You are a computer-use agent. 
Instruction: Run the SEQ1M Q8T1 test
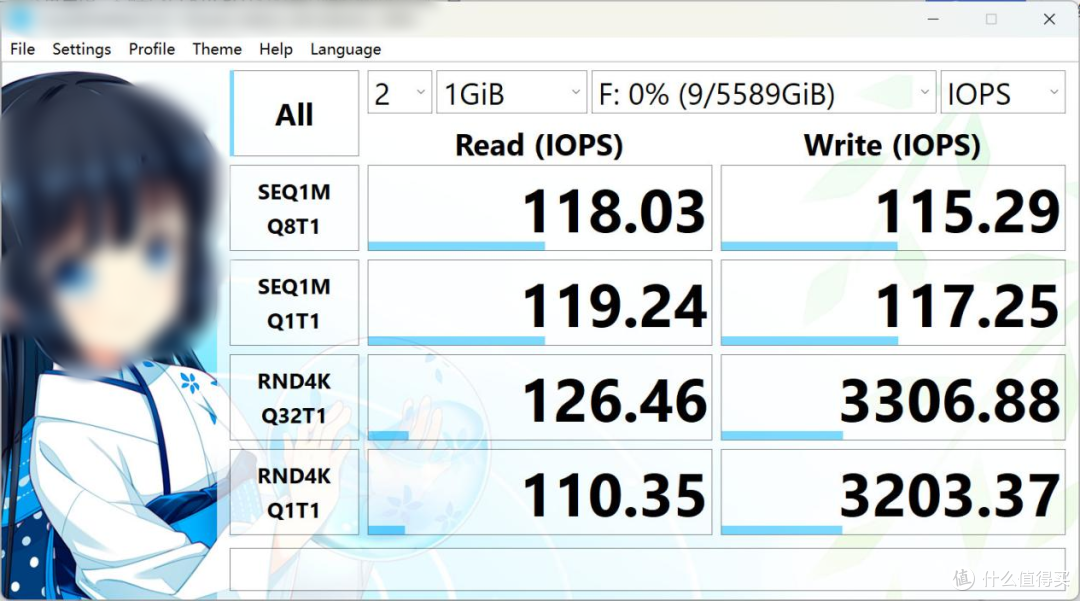tap(294, 208)
